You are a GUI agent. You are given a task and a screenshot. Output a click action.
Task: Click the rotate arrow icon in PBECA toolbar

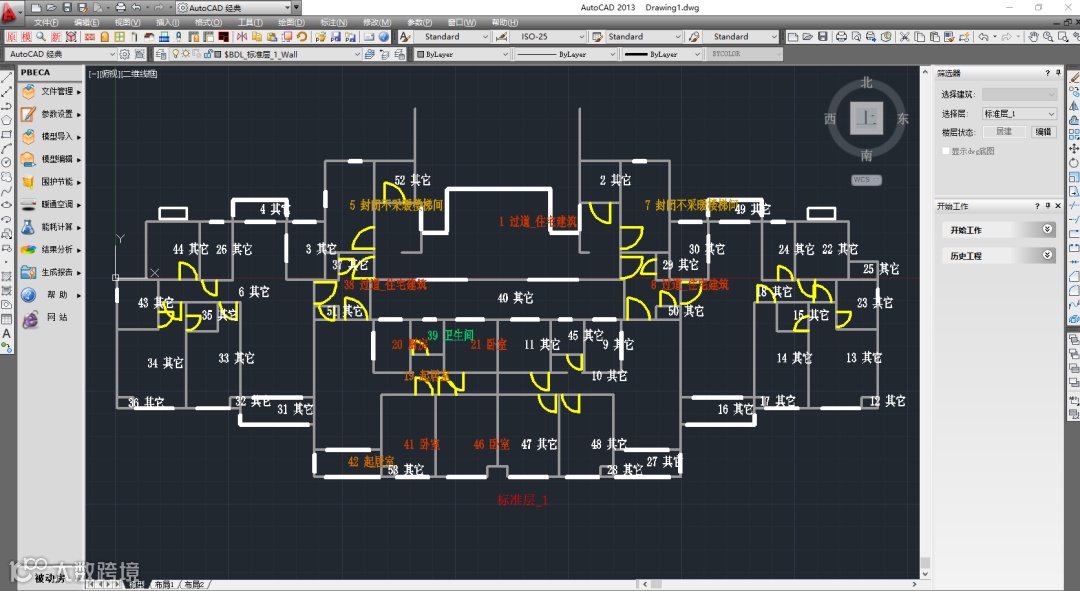[x=302, y=37]
